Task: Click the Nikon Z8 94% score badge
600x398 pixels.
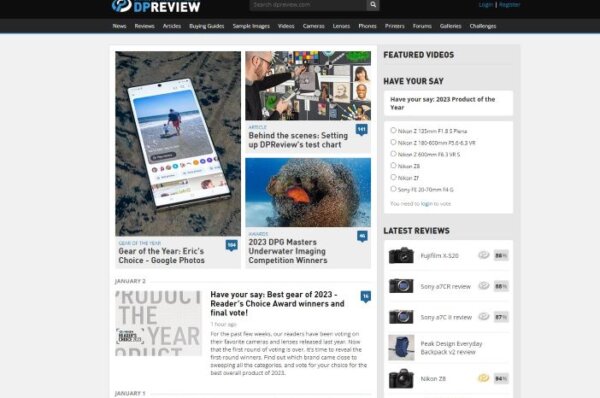Action: [x=501, y=378]
